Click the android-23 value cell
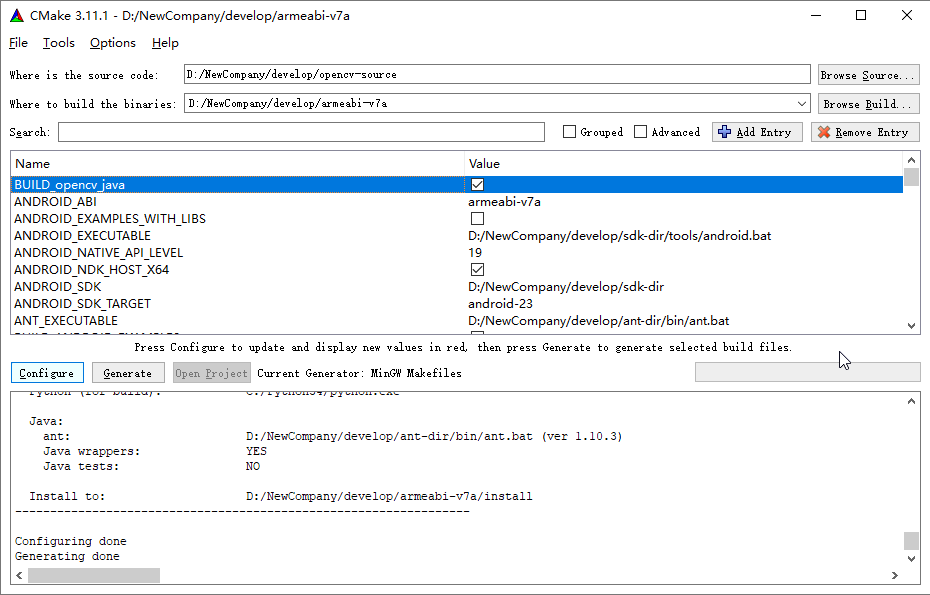The height and width of the screenshot is (595, 930). tap(500, 303)
